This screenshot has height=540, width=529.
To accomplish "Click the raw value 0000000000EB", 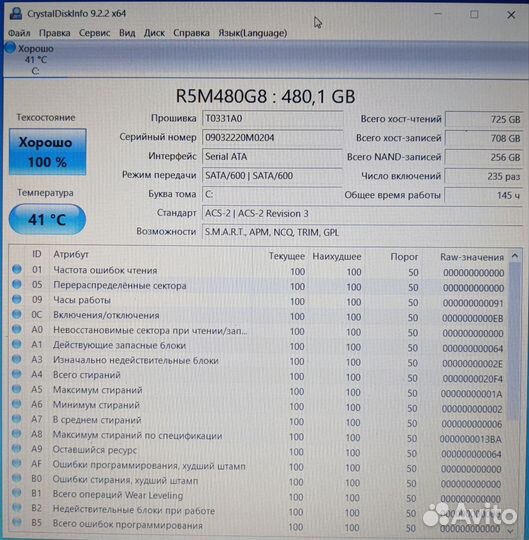I will coord(473,318).
